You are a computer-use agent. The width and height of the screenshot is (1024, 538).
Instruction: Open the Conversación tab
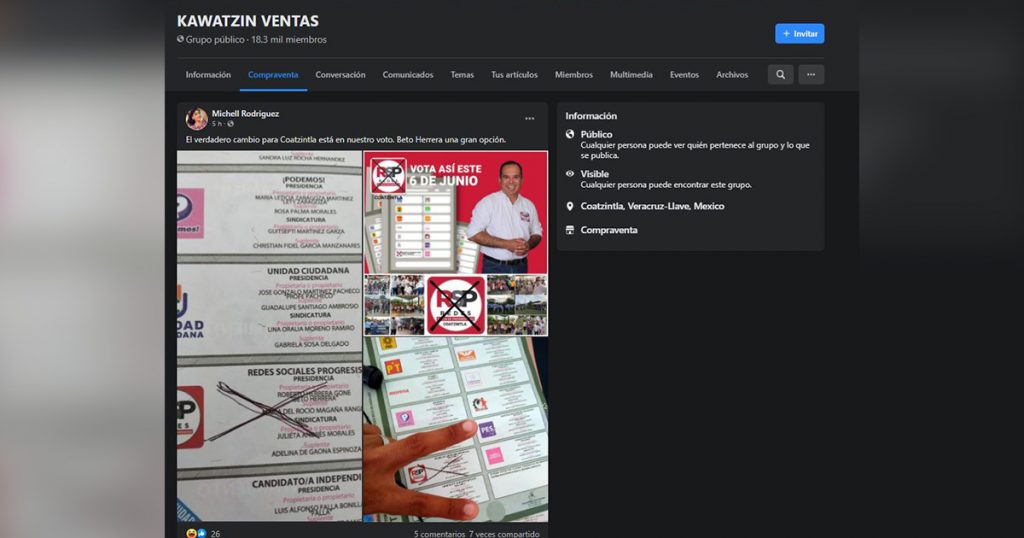click(x=340, y=75)
